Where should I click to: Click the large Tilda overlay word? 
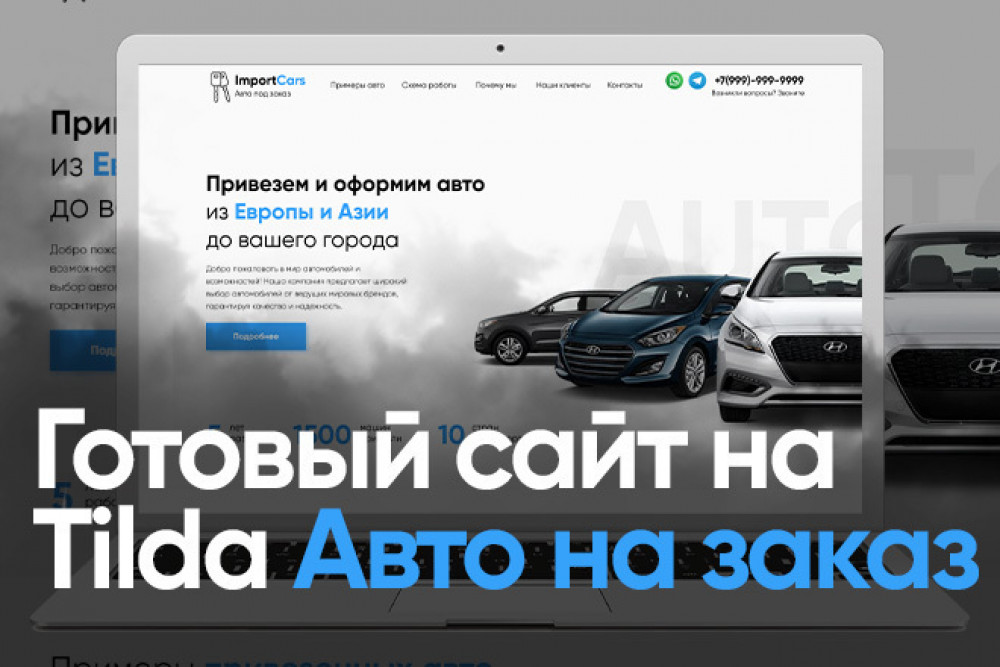point(151,550)
